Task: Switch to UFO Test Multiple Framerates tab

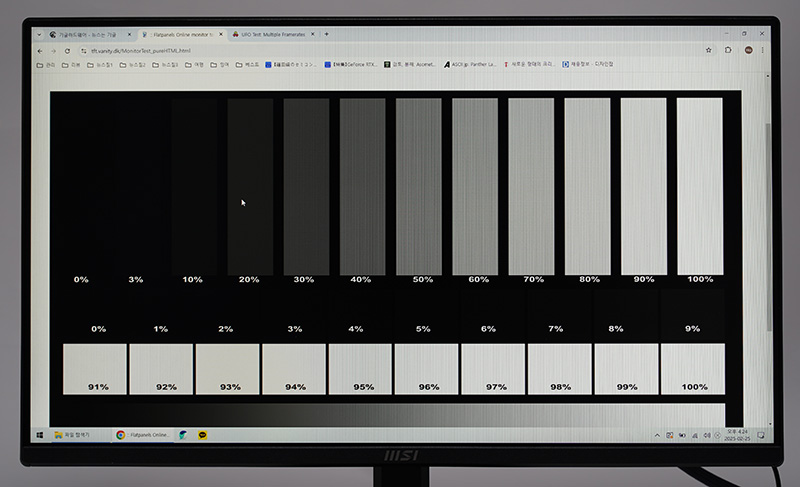Action: [x=272, y=35]
